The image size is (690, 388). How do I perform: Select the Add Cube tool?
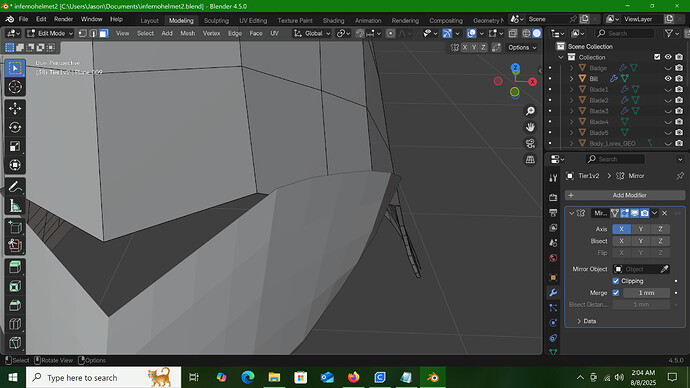[x=15, y=227]
